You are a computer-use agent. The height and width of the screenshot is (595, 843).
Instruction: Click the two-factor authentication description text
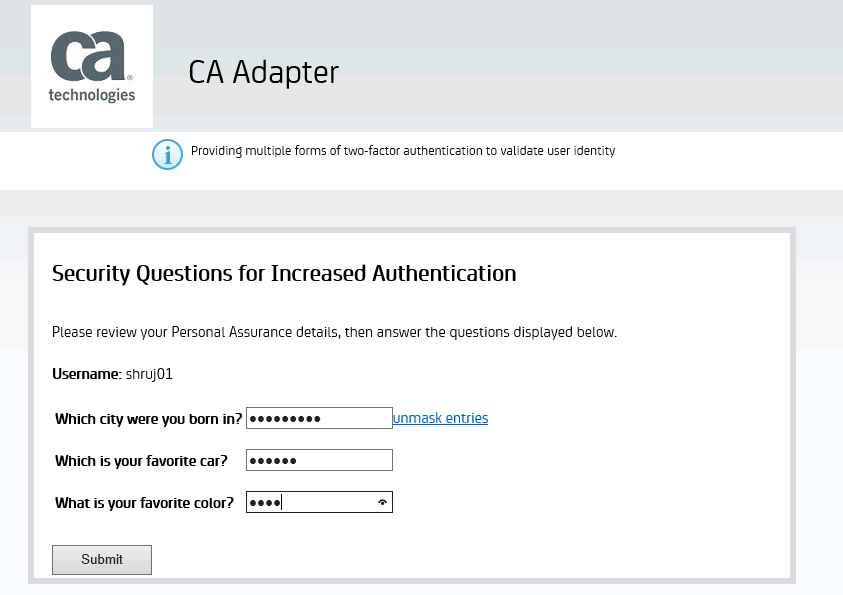click(x=403, y=151)
